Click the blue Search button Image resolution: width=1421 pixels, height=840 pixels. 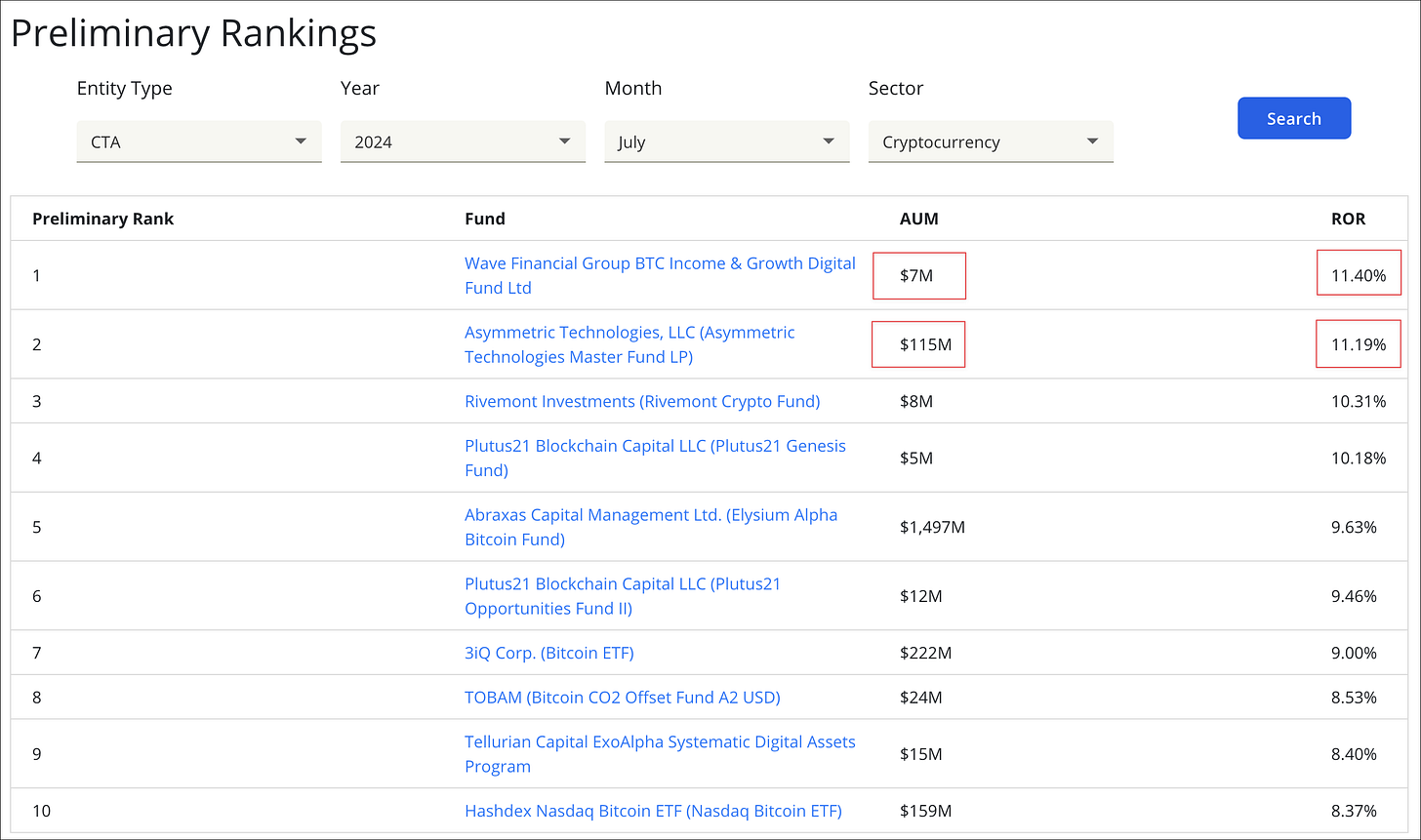coord(1294,118)
